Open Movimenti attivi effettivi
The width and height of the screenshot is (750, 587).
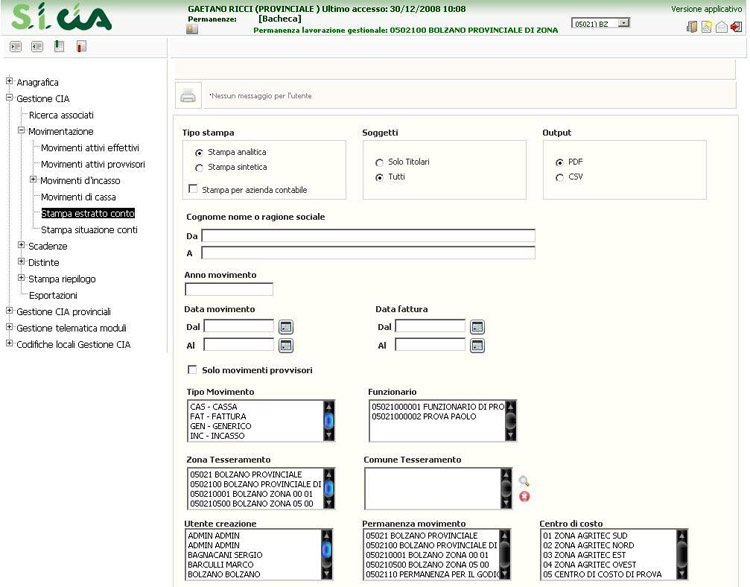90,148
